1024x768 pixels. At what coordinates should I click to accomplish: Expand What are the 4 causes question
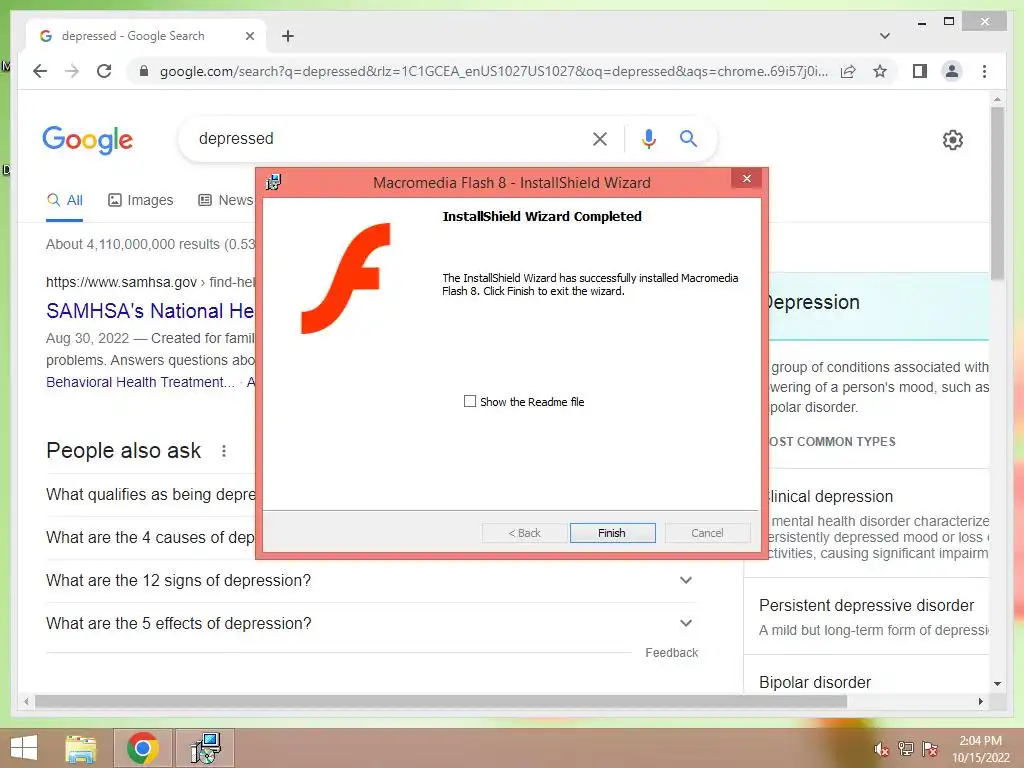(x=150, y=537)
